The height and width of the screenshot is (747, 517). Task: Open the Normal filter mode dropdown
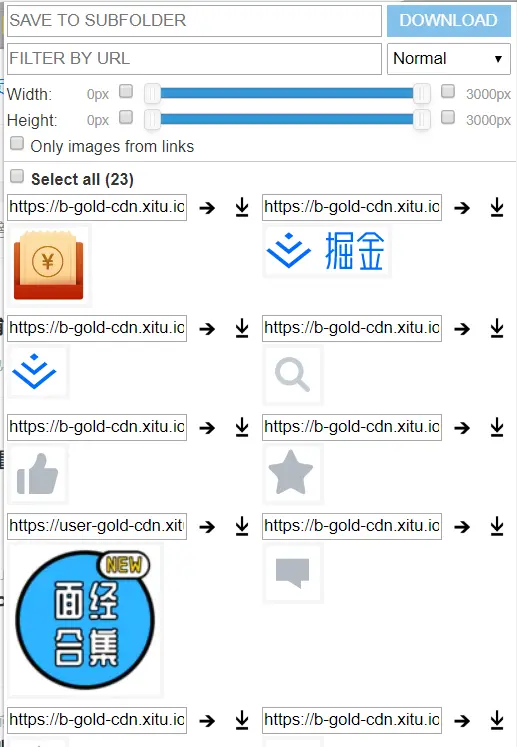pyautogui.click(x=448, y=59)
